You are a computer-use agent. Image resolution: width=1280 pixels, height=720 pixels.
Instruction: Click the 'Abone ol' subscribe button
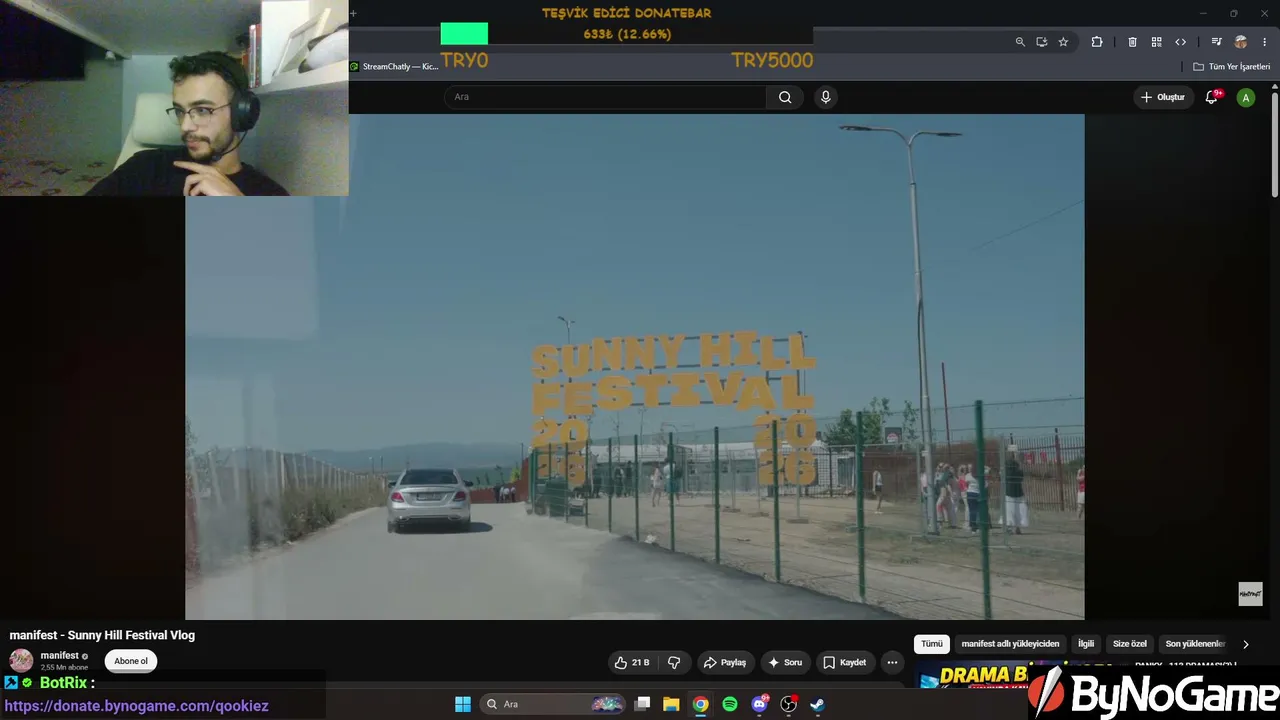(131, 661)
